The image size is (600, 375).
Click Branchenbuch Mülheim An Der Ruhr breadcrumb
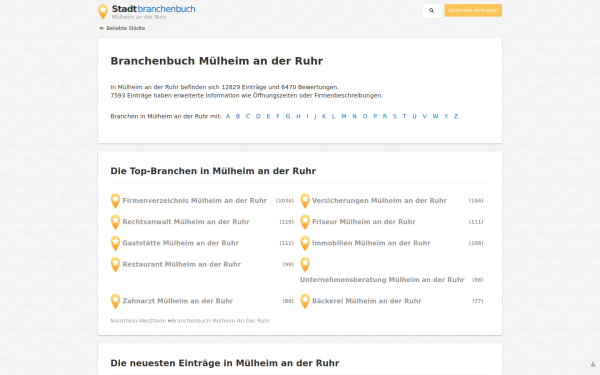point(220,321)
